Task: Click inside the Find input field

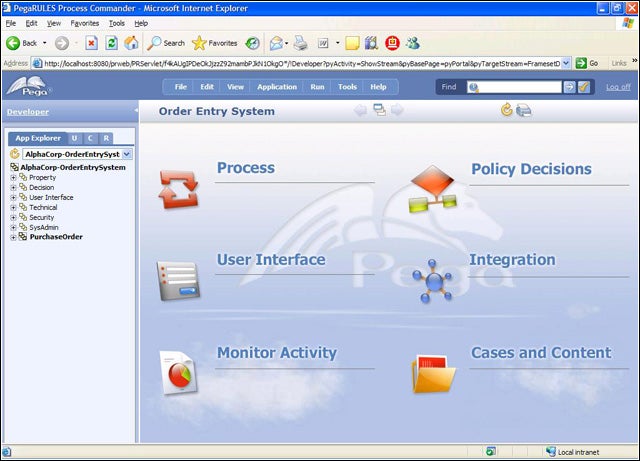Action: click(x=514, y=87)
